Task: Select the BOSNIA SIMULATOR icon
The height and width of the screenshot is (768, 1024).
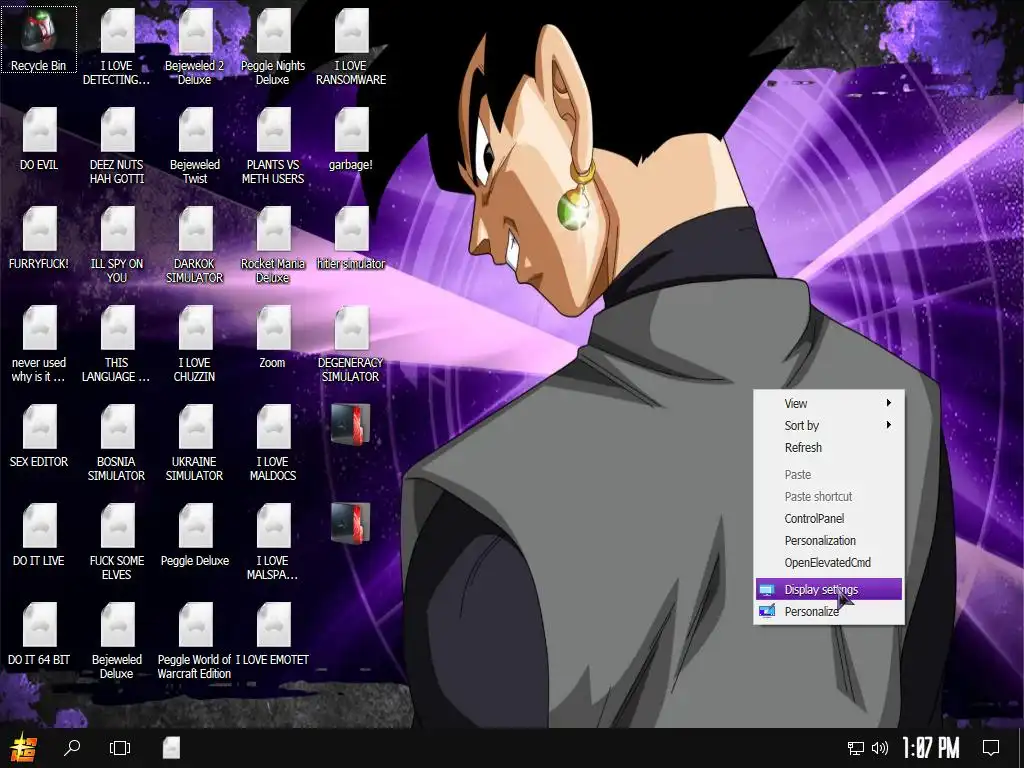Action: coord(116,444)
